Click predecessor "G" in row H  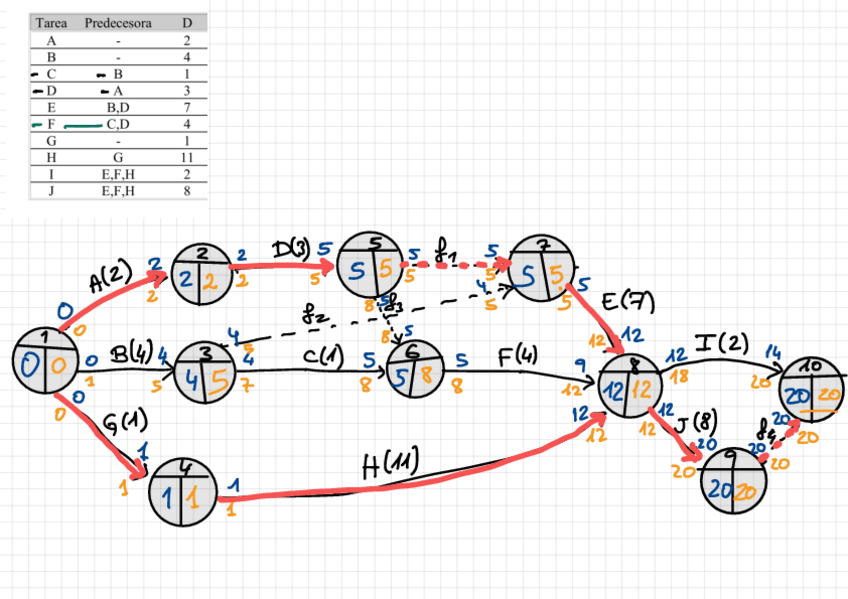pos(118,157)
